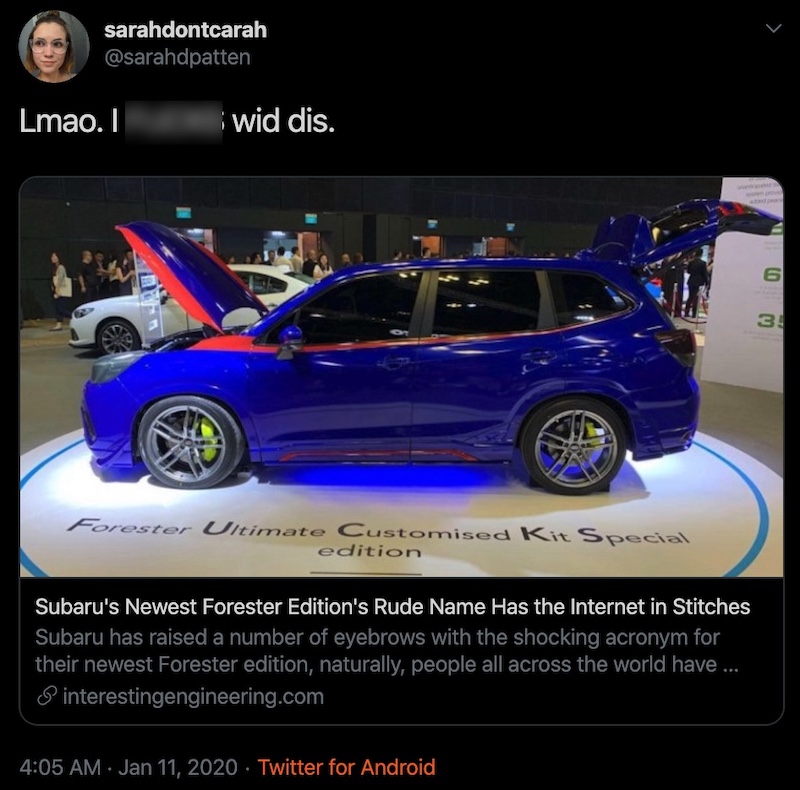Open the @sarahdpatten handle link

click(x=177, y=57)
